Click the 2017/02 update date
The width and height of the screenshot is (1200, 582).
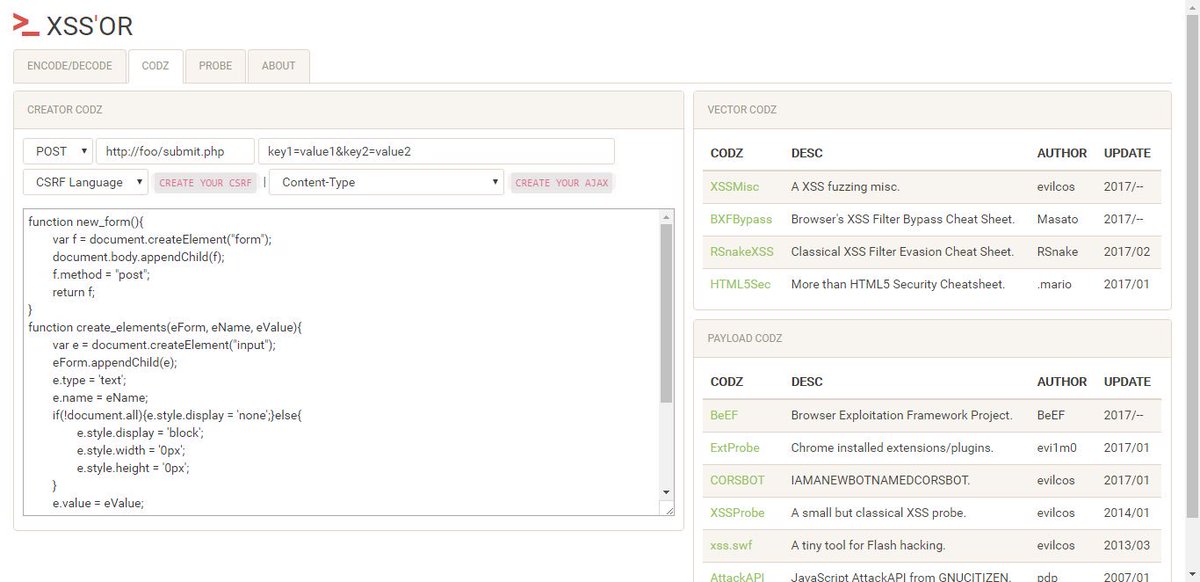[1127, 252]
